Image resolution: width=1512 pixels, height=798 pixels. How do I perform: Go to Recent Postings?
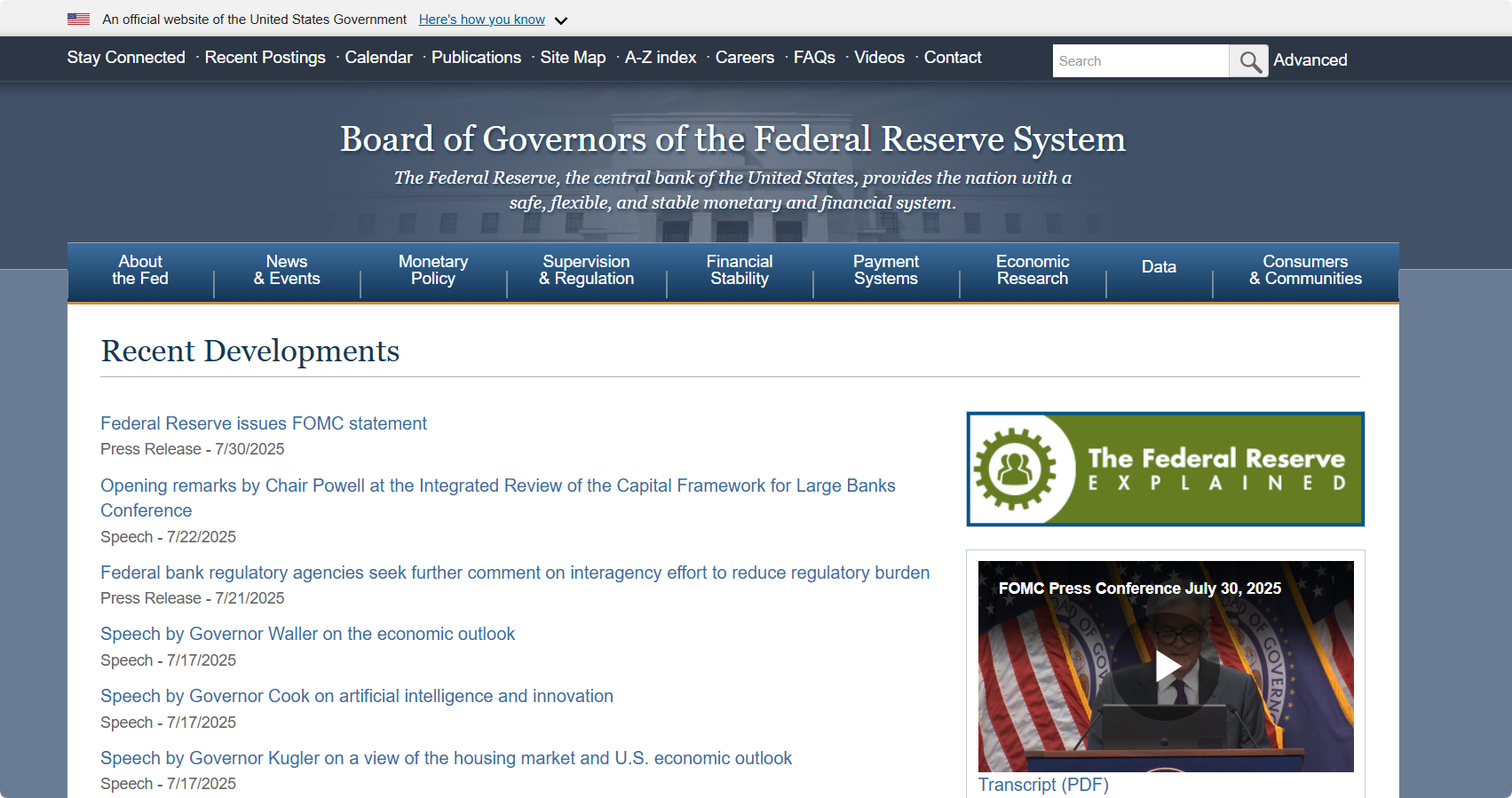(x=265, y=58)
